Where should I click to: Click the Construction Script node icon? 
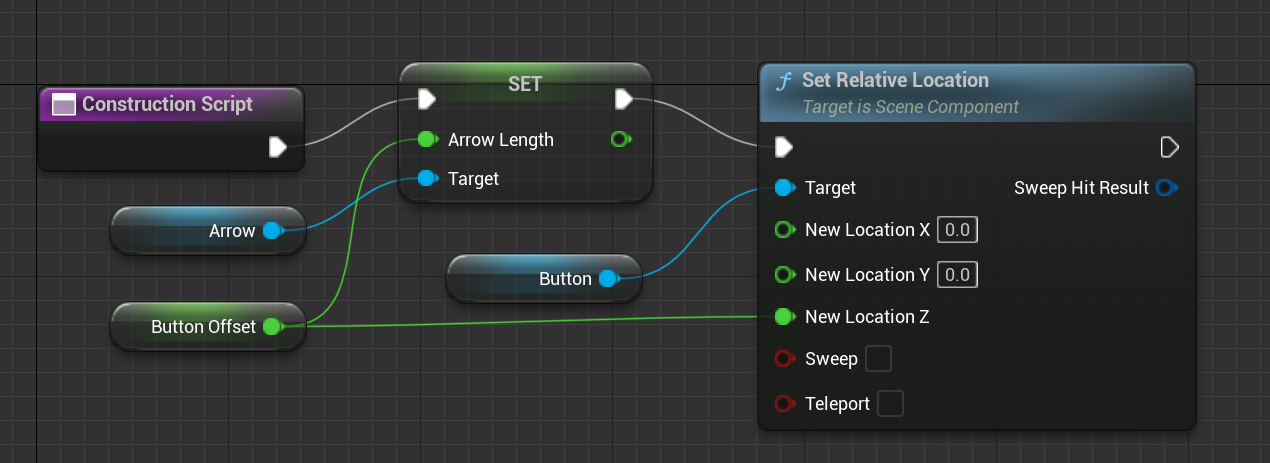(x=64, y=104)
